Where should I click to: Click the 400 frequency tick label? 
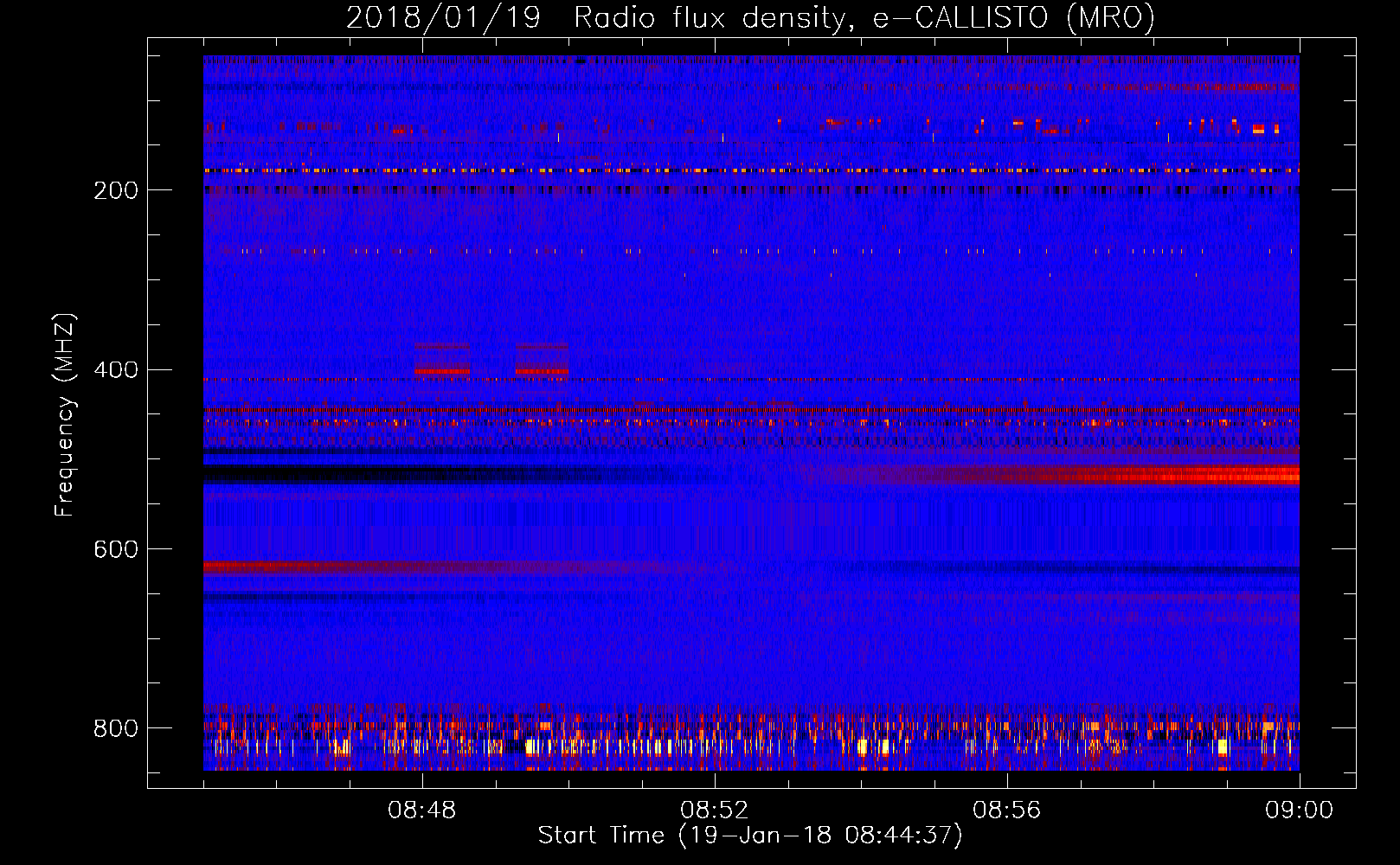[116, 370]
